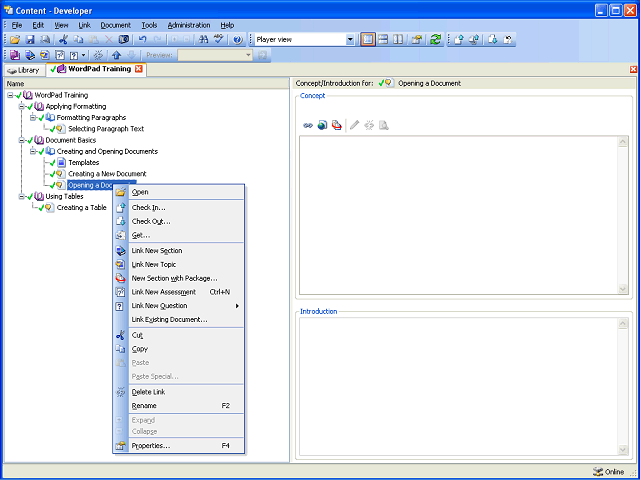
Task: Click the green Refresh icon
Action: point(436,40)
